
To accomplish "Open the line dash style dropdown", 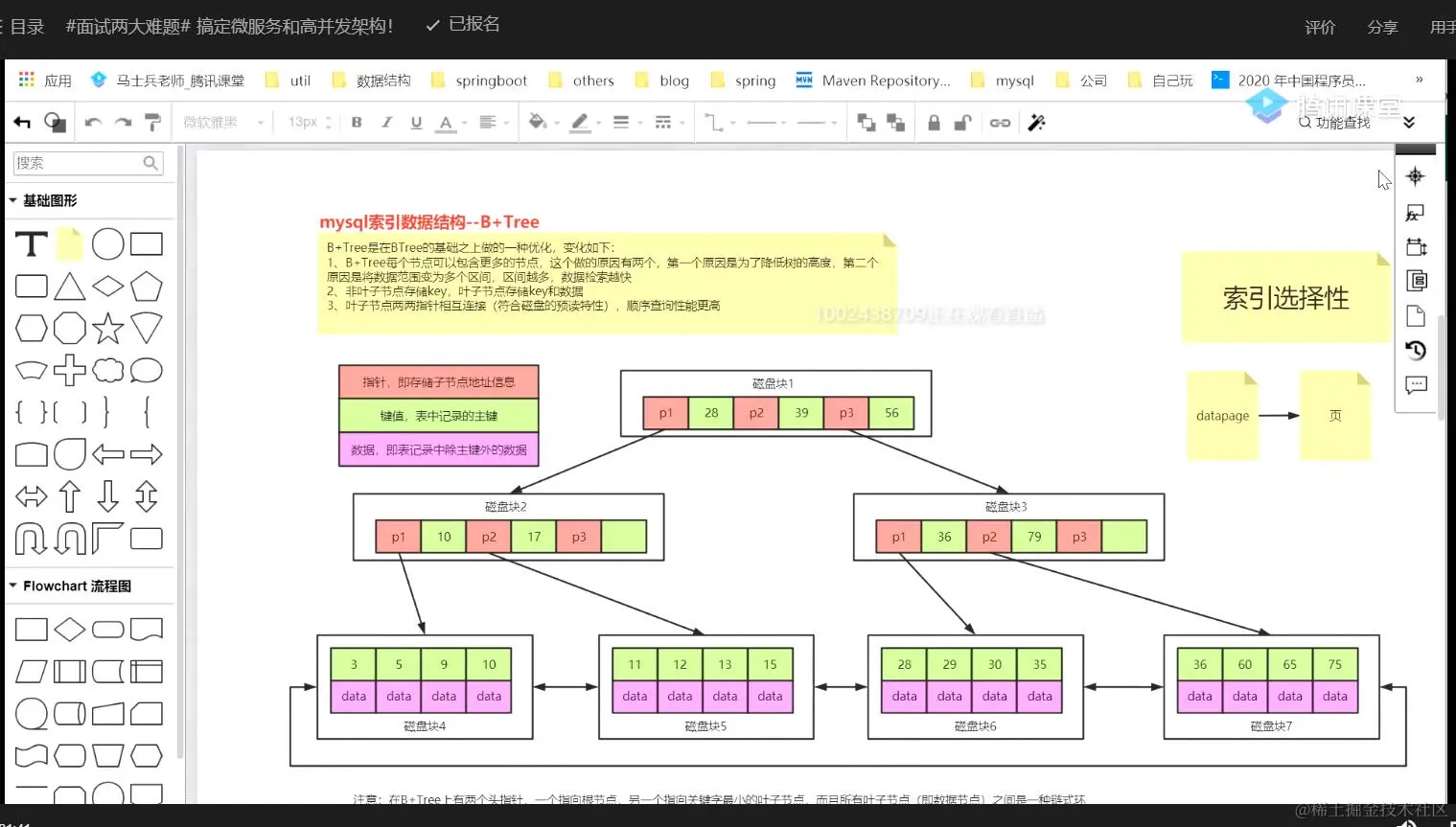I will point(668,122).
